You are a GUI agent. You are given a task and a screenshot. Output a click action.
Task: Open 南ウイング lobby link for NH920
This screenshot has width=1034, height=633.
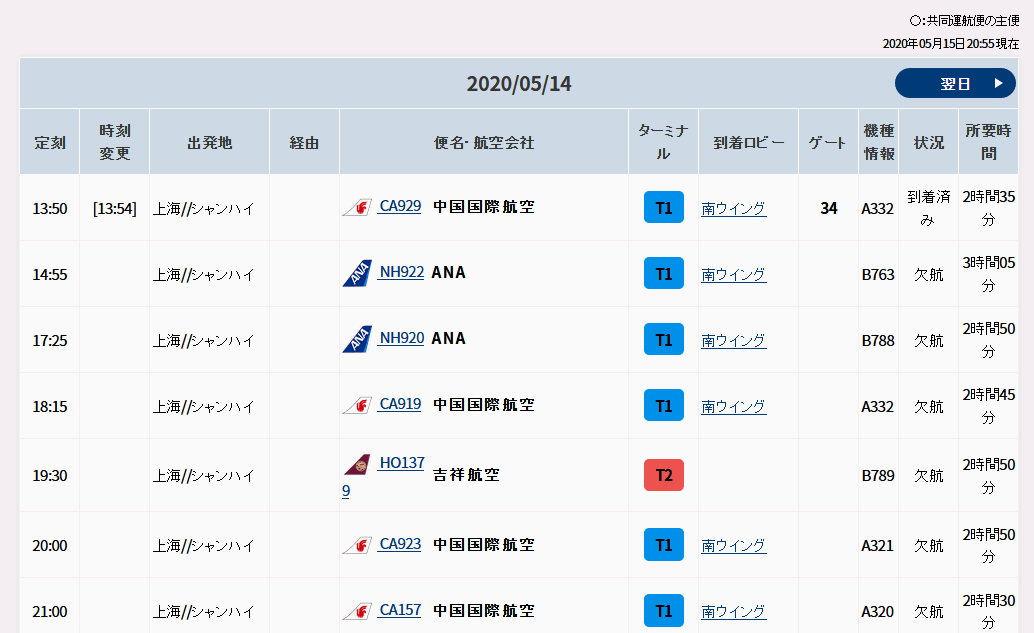(x=733, y=341)
